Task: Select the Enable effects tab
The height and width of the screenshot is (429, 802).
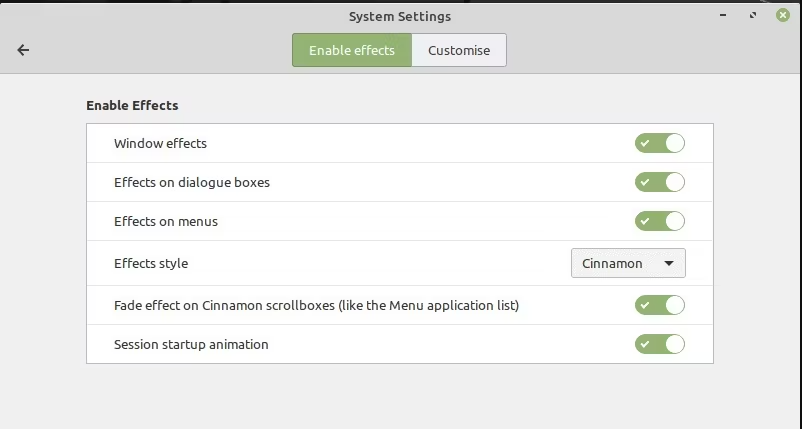Action: (x=352, y=50)
